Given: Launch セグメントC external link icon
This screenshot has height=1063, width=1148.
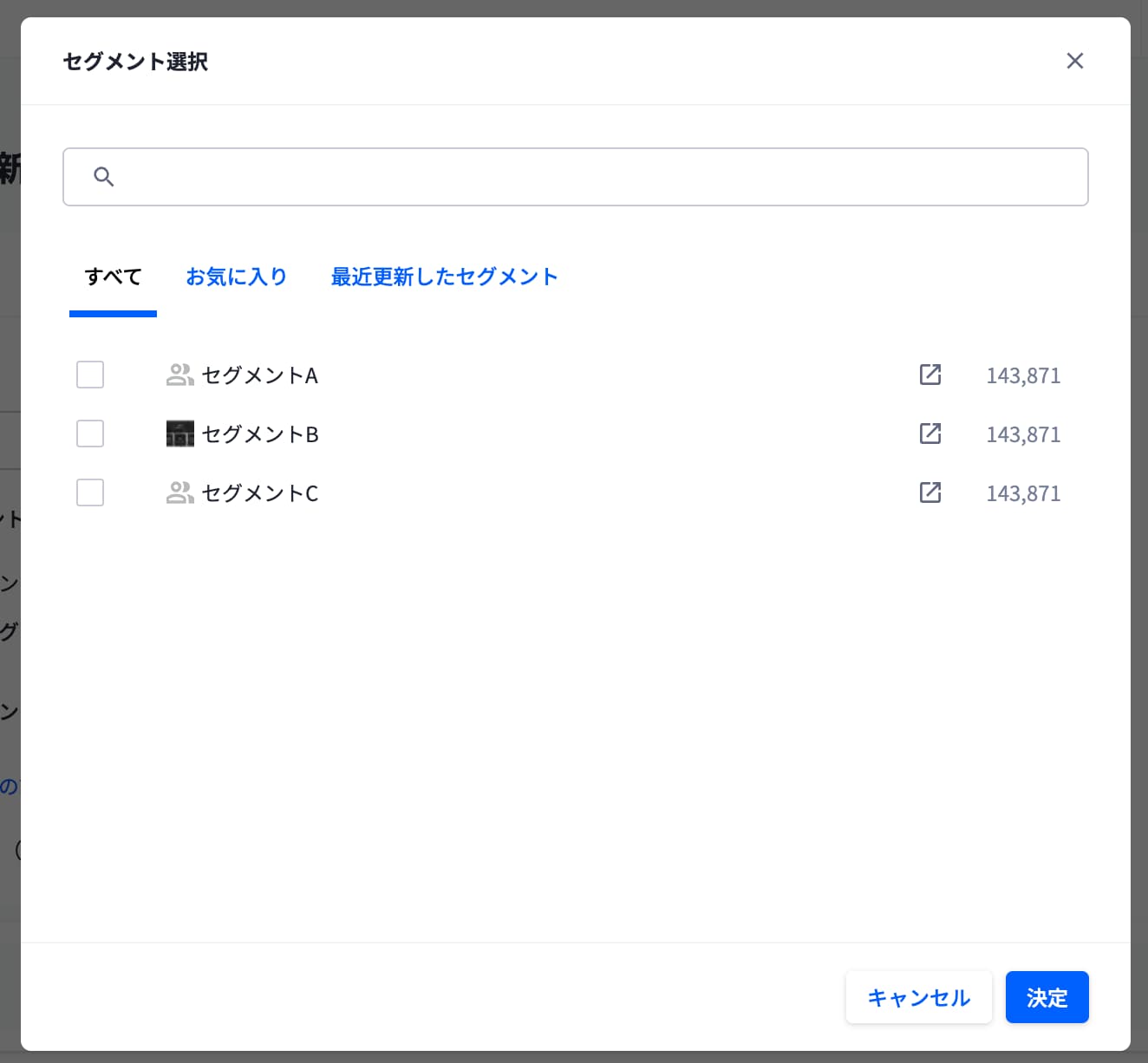Looking at the screenshot, I should [x=929, y=492].
